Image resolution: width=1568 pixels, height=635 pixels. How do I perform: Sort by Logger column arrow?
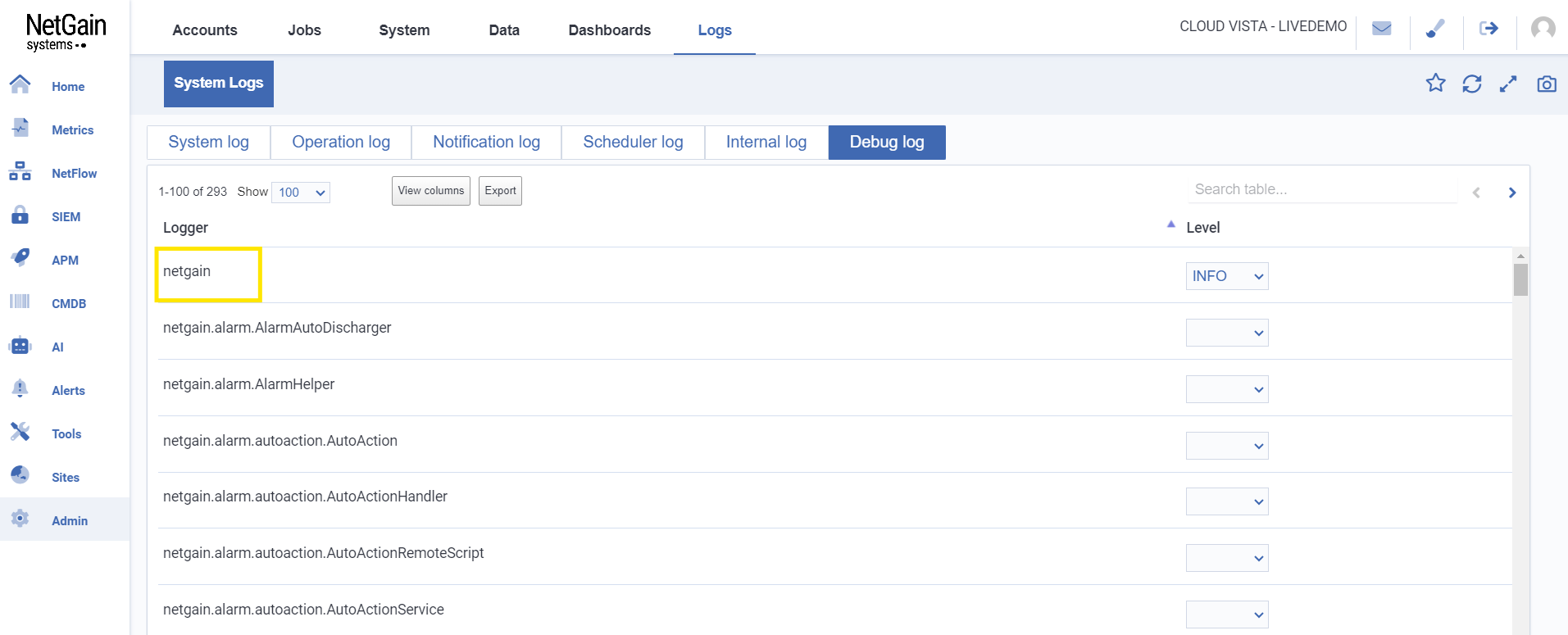click(1170, 224)
